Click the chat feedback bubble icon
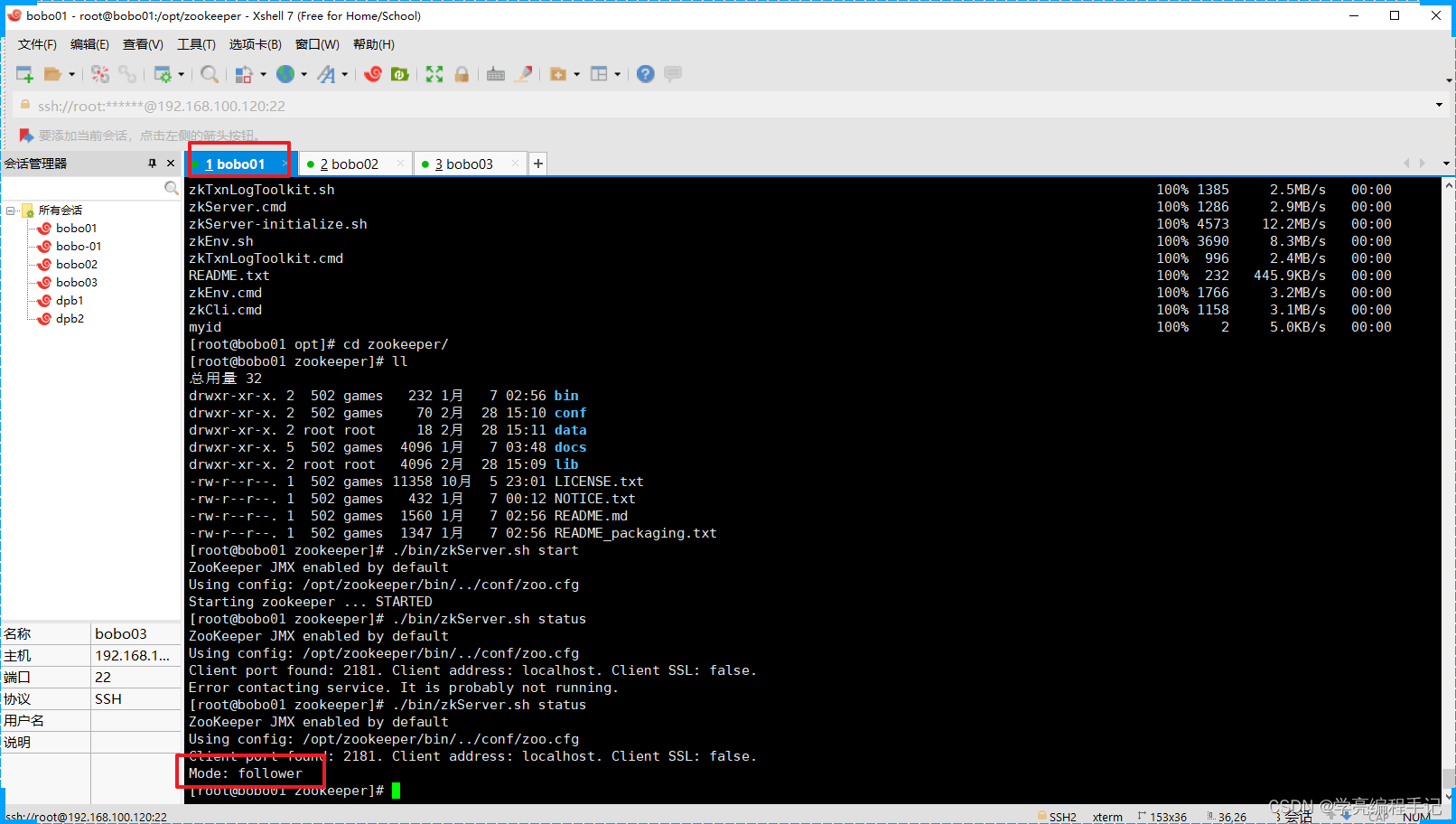1456x824 pixels. tap(673, 74)
